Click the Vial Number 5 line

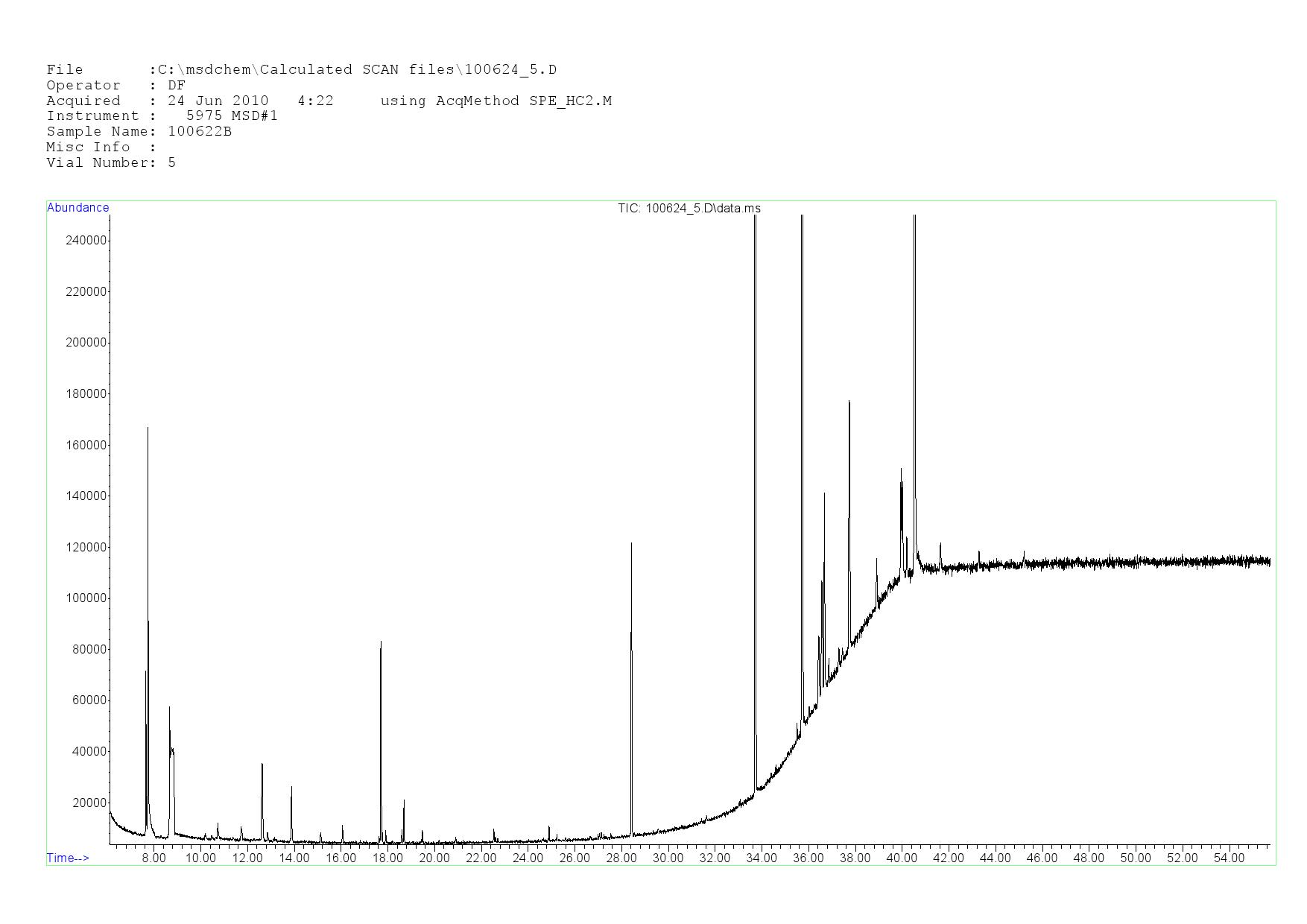pos(111,163)
